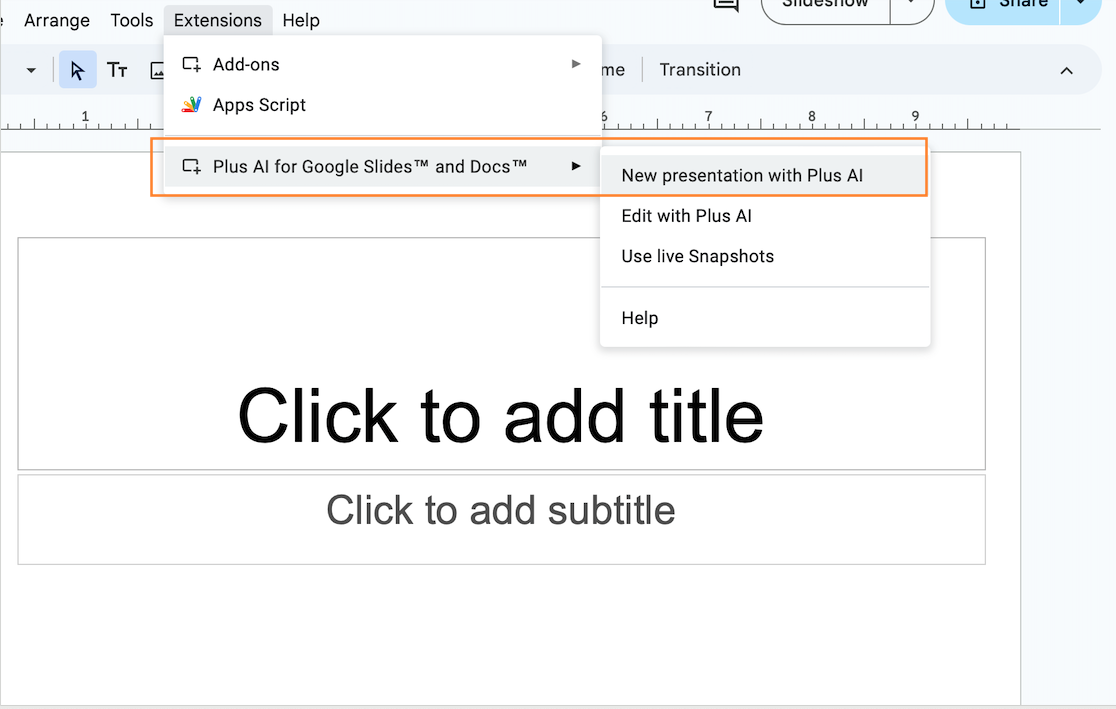Image resolution: width=1116 pixels, height=709 pixels.
Task: Expand the Add-ons submenu
Action: (x=383, y=65)
